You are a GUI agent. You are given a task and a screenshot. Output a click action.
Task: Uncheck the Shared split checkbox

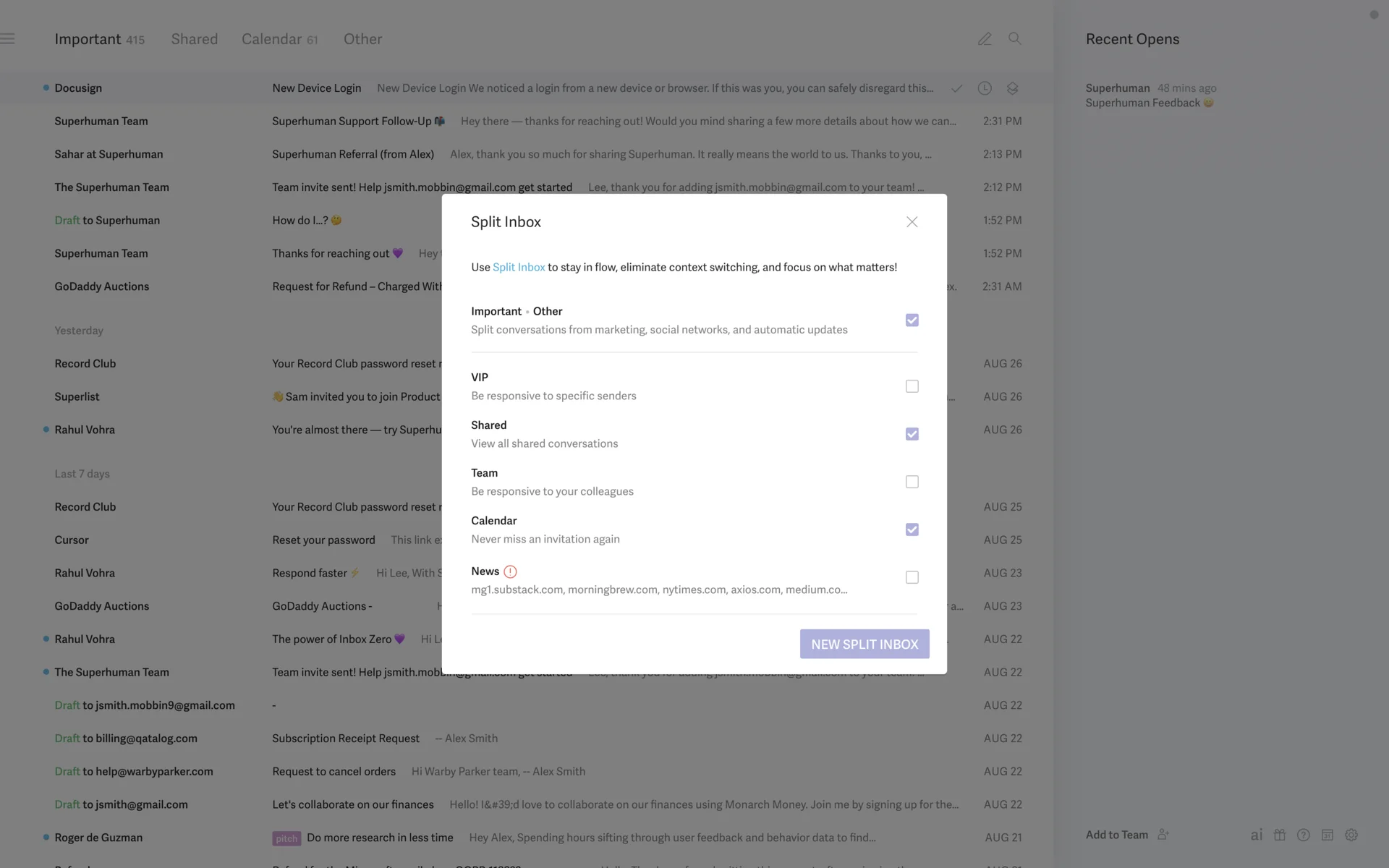912,434
